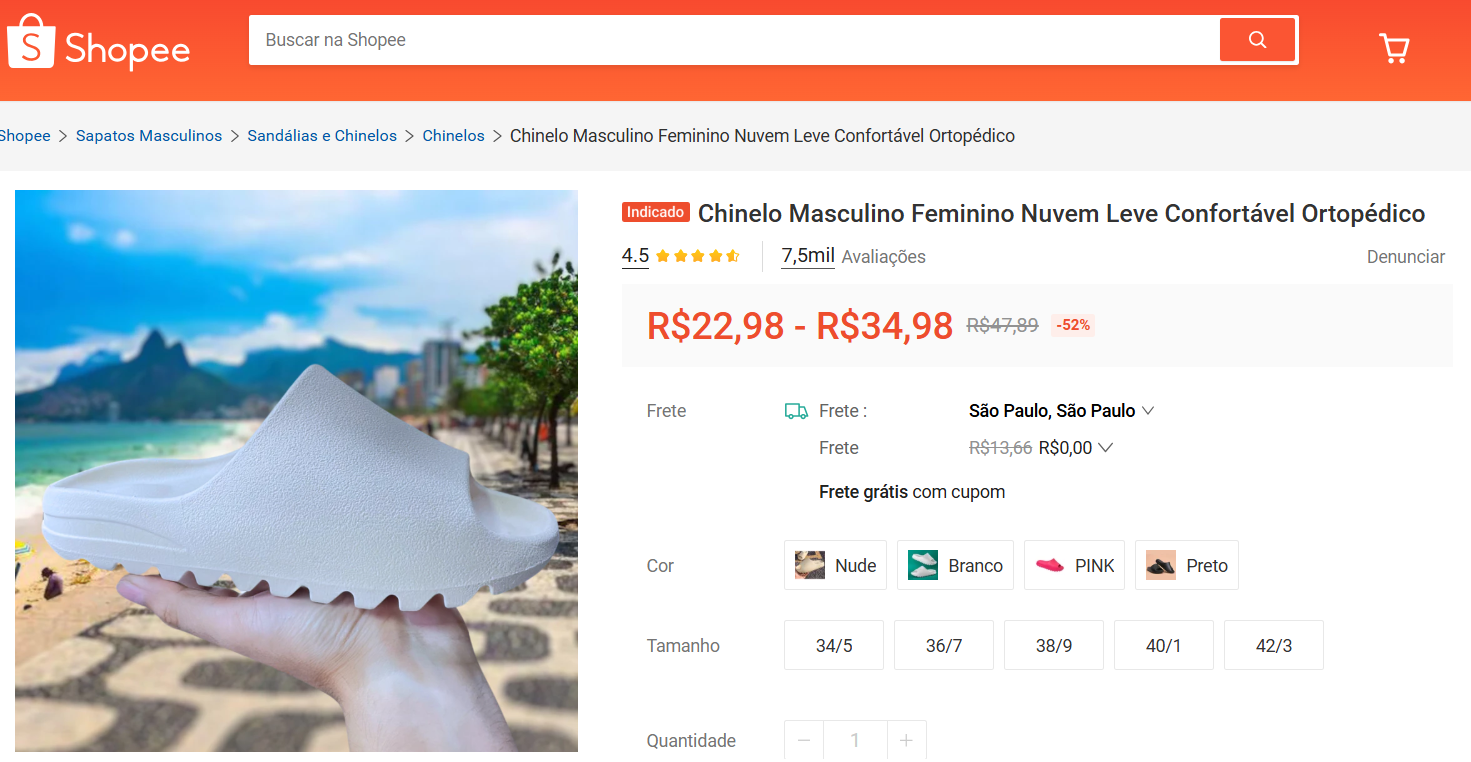Open the shopping cart
Image resolution: width=1471 pixels, height=762 pixels.
coord(1394,47)
